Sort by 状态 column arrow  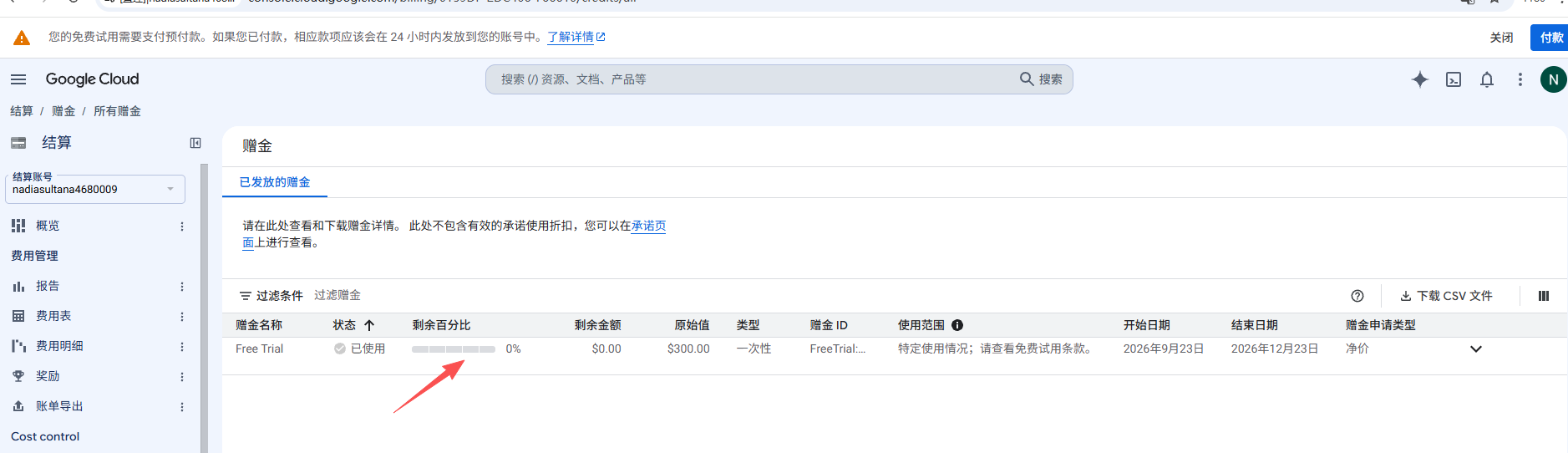(369, 325)
